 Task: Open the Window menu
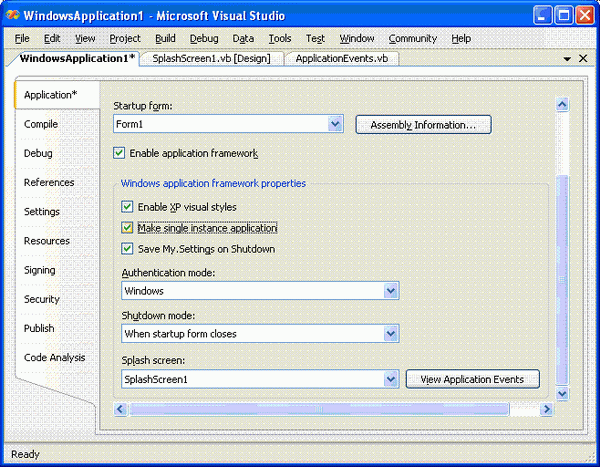[357, 39]
